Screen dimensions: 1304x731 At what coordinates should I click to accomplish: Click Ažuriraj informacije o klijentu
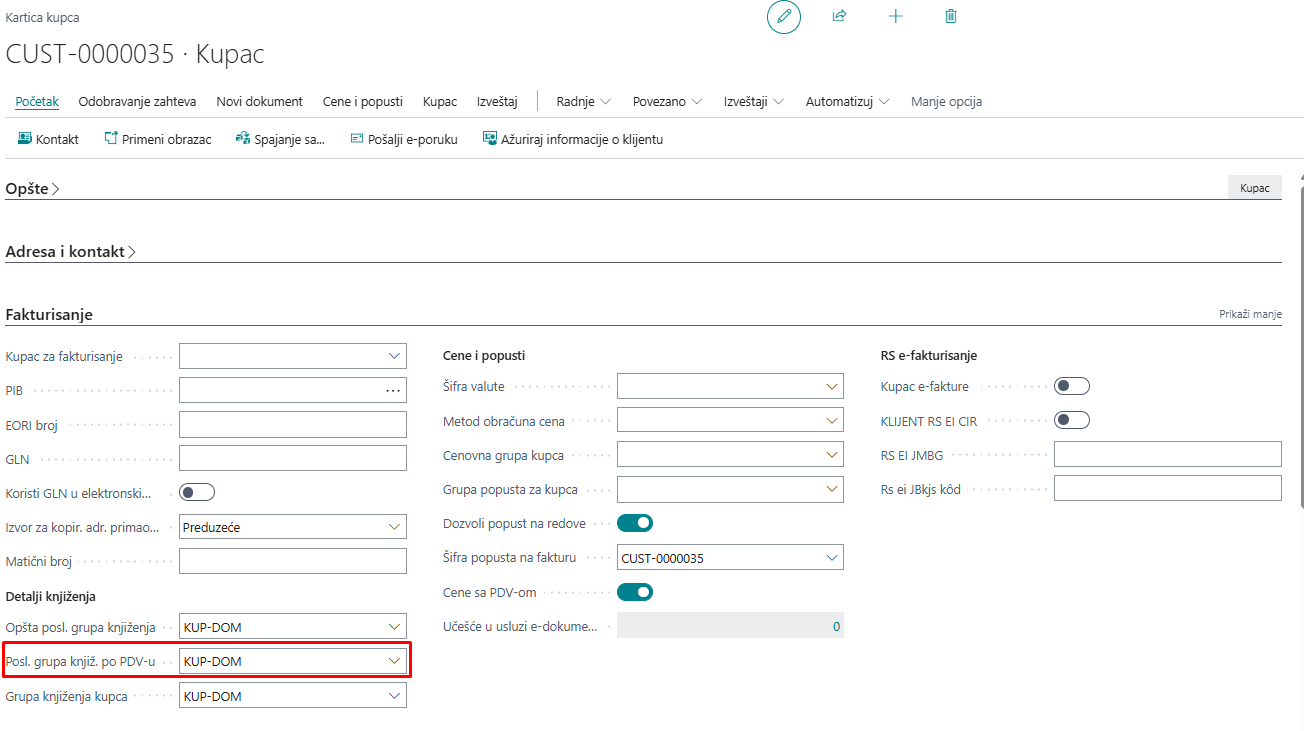point(573,139)
